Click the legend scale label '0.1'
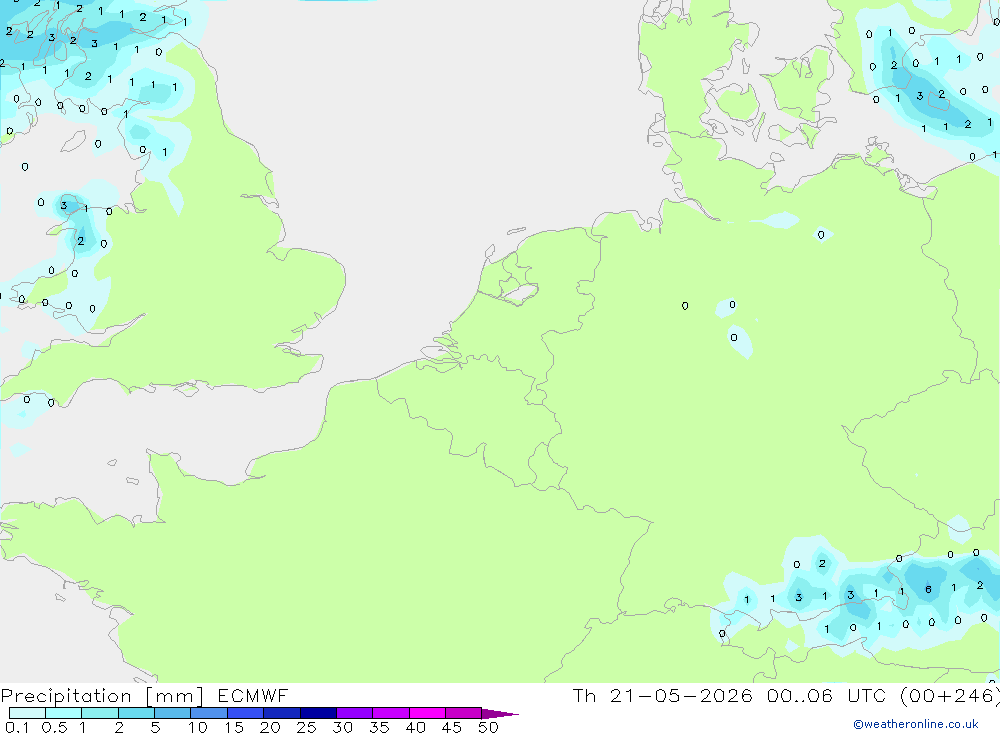This screenshot has width=1000, height=733. (x=17, y=727)
